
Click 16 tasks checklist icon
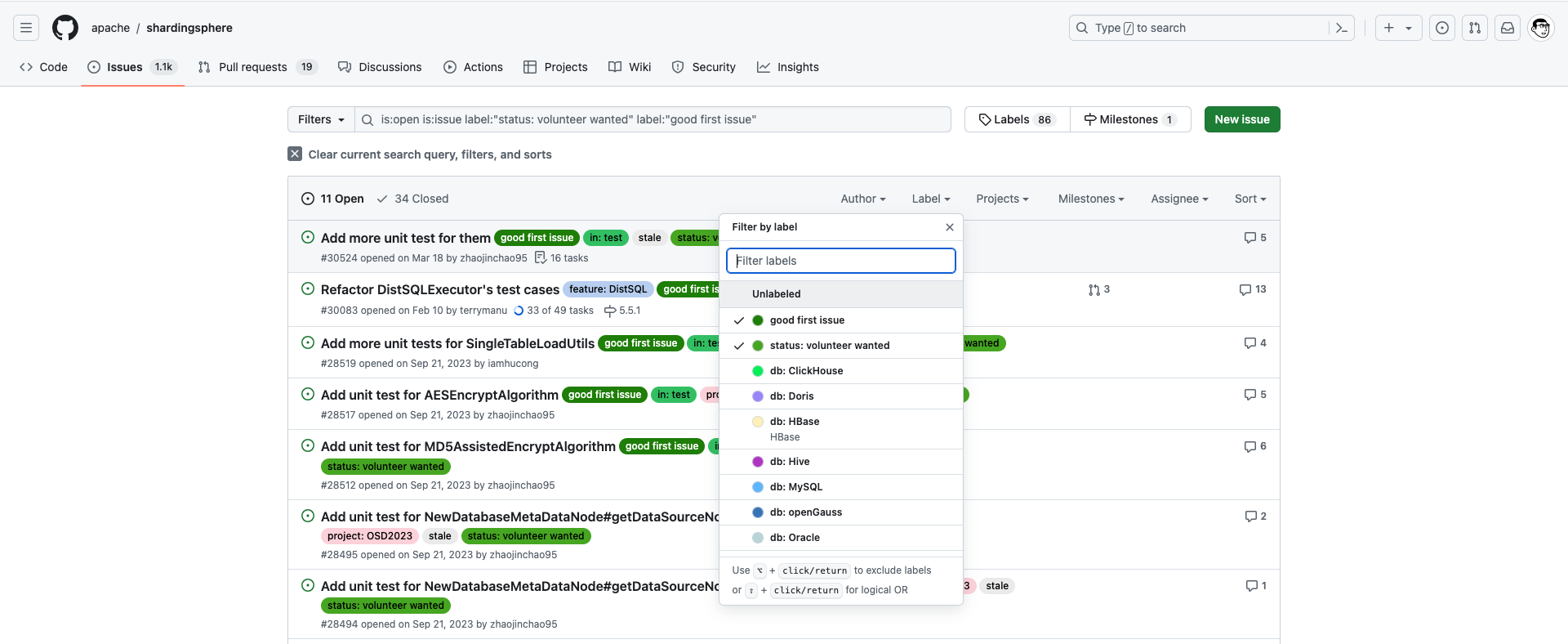540,257
